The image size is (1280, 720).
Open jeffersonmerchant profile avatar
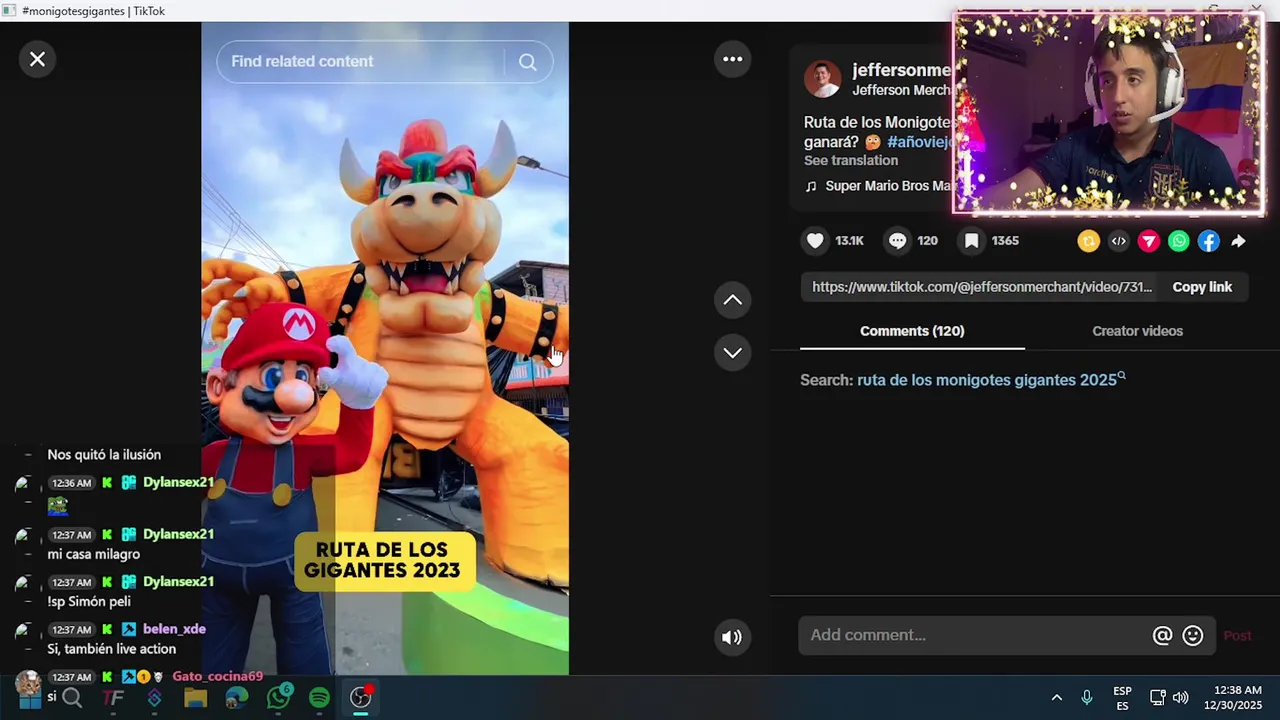(823, 79)
